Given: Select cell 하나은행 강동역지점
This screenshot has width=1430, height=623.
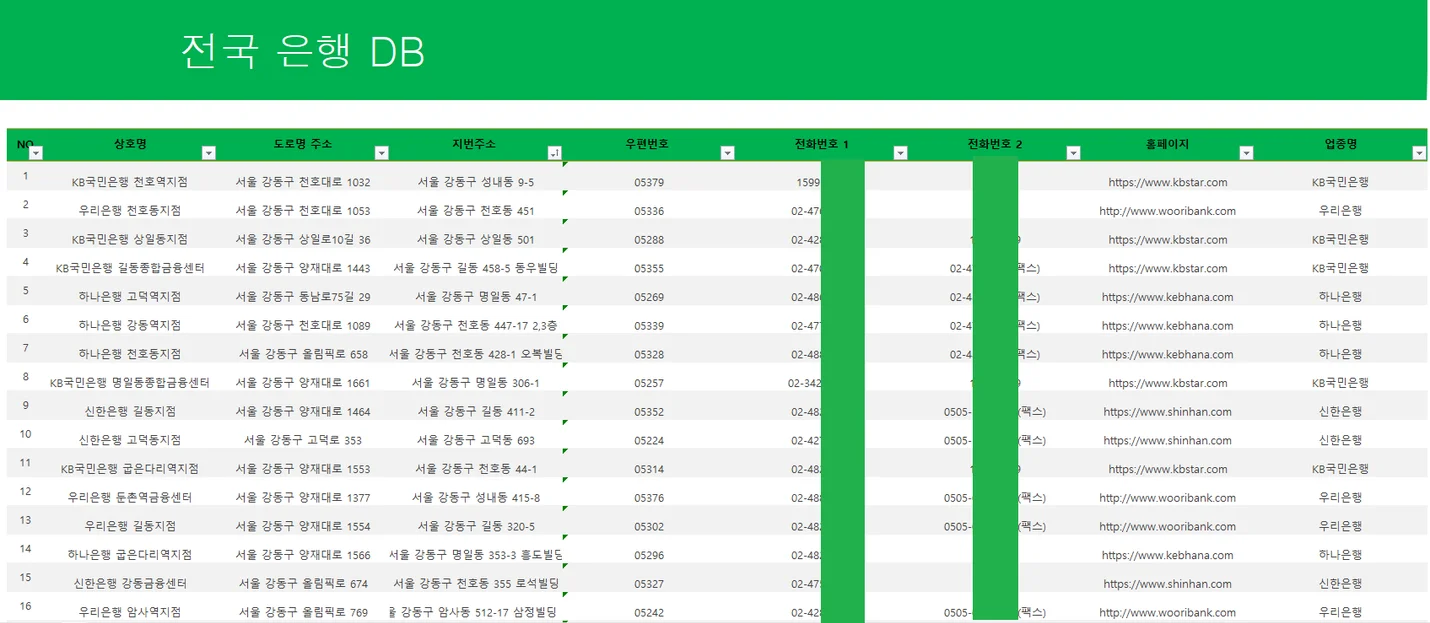Looking at the screenshot, I should click(130, 326).
